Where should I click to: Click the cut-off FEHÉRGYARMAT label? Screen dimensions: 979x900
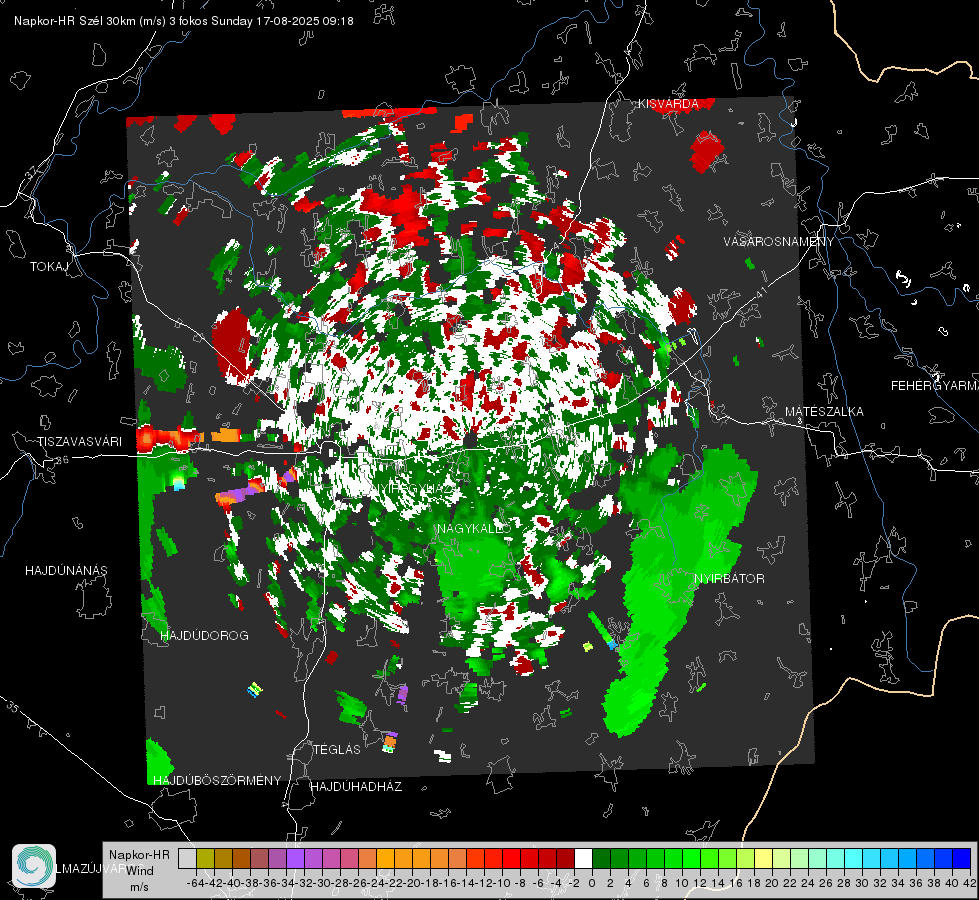(x=934, y=385)
